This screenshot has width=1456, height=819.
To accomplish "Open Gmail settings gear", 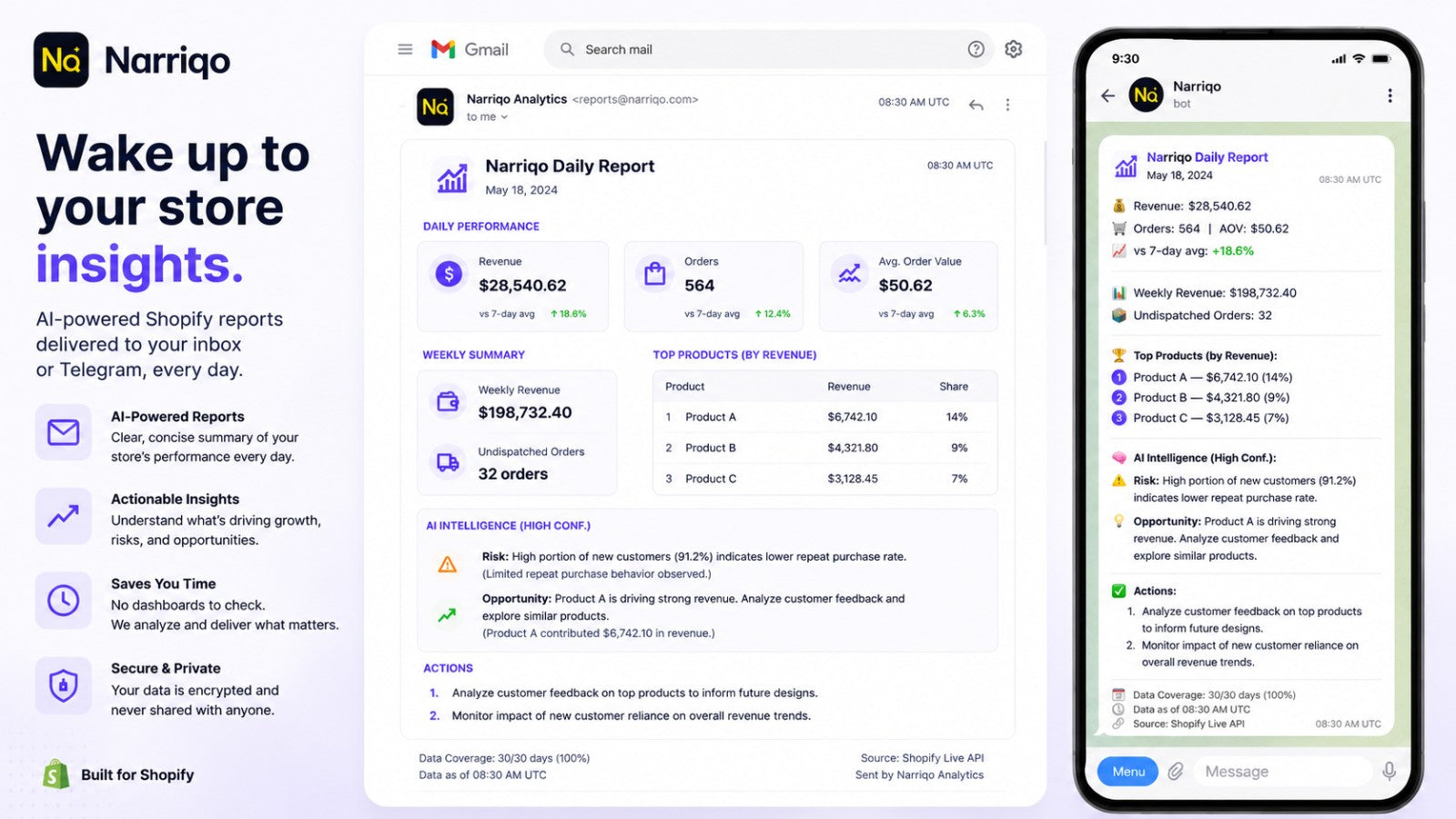I will [x=1013, y=49].
